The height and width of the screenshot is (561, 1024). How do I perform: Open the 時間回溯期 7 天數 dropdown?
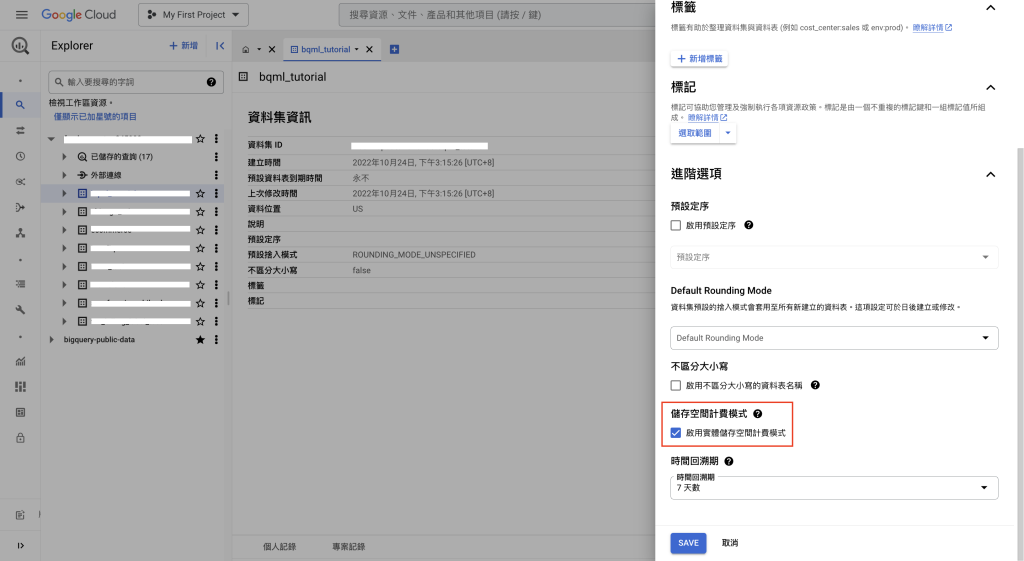point(834,487)
